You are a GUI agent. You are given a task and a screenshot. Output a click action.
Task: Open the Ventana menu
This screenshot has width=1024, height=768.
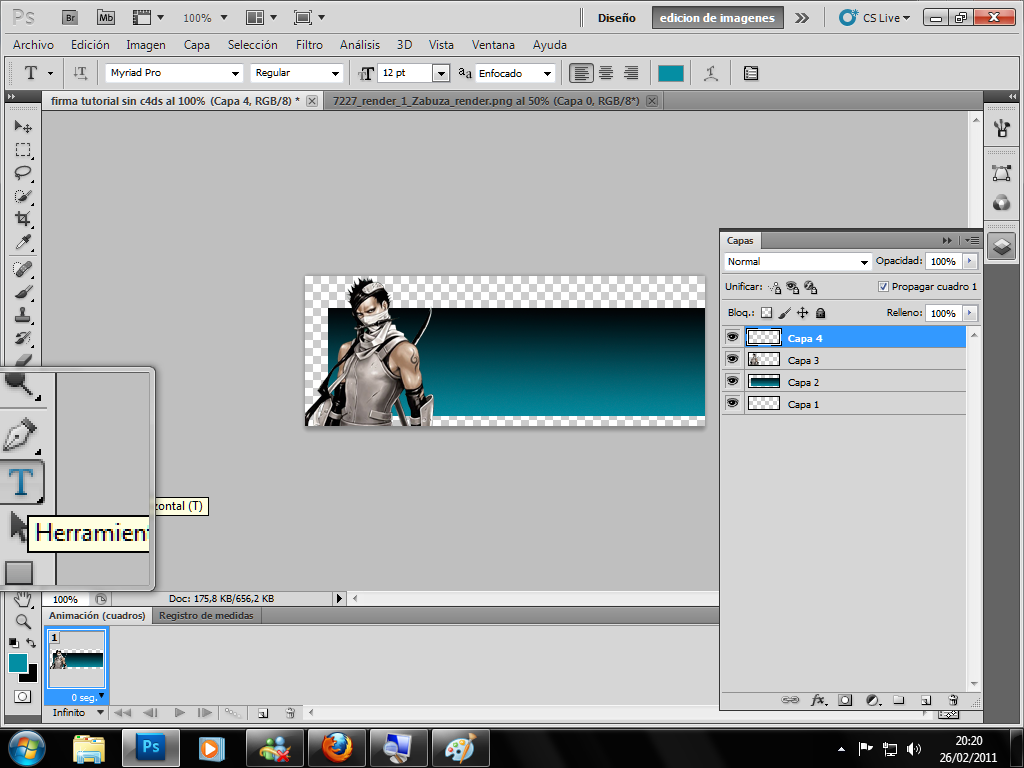493,44
